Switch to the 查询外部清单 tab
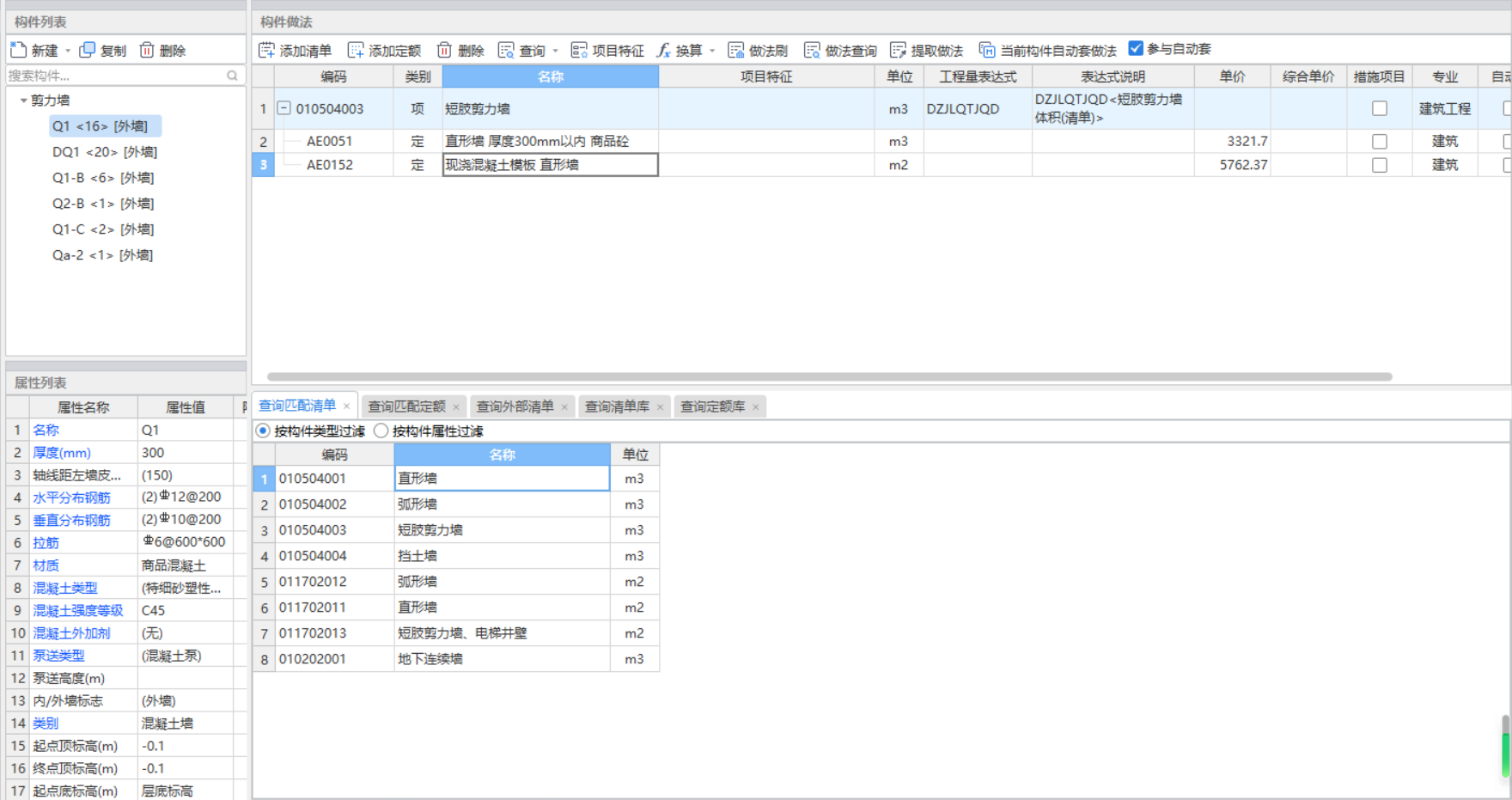Image resolution: width=1512 pixels, height=800 pixels. (515, 406)
